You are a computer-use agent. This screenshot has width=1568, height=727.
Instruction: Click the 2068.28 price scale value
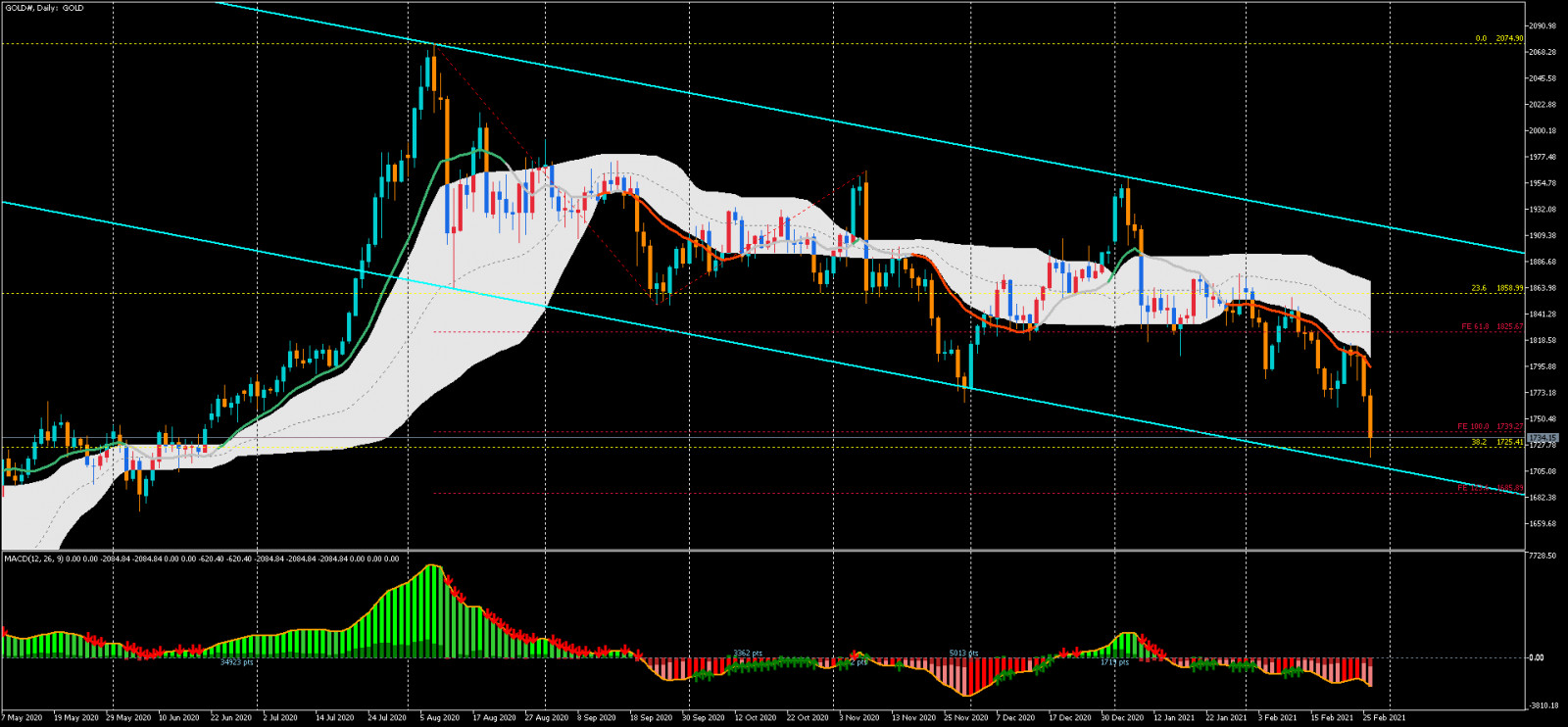coord(1543,52)
